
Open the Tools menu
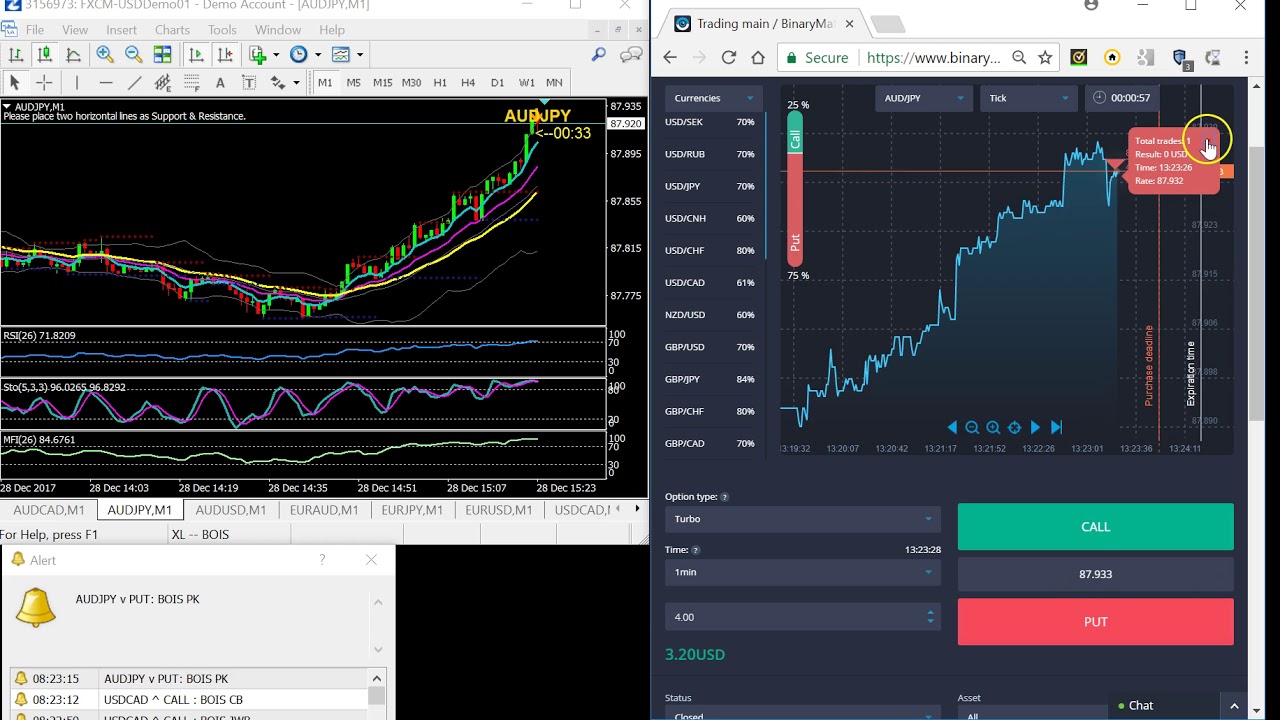pyautogui.click(x=222, y=30)
